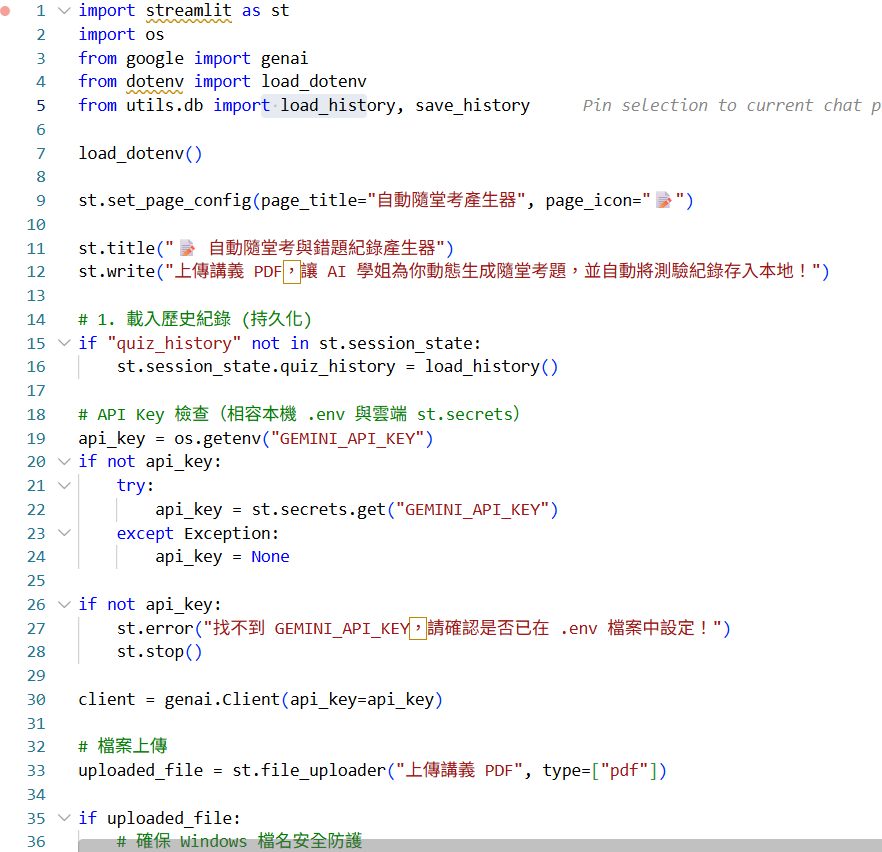The width and height of the screenshot is (882, 852).
Task: Click 'st.write' on line 12
Action: pos(116,272)
